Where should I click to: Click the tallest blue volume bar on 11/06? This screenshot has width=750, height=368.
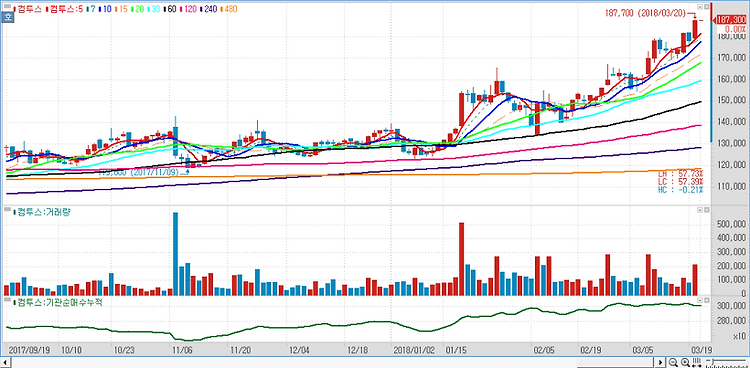click(175, 254)
